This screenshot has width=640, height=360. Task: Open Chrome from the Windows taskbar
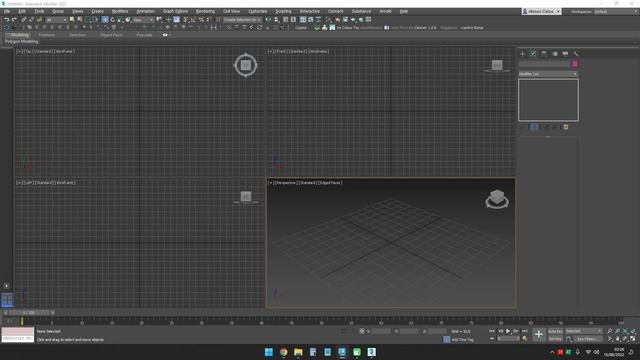click(283, 352)
